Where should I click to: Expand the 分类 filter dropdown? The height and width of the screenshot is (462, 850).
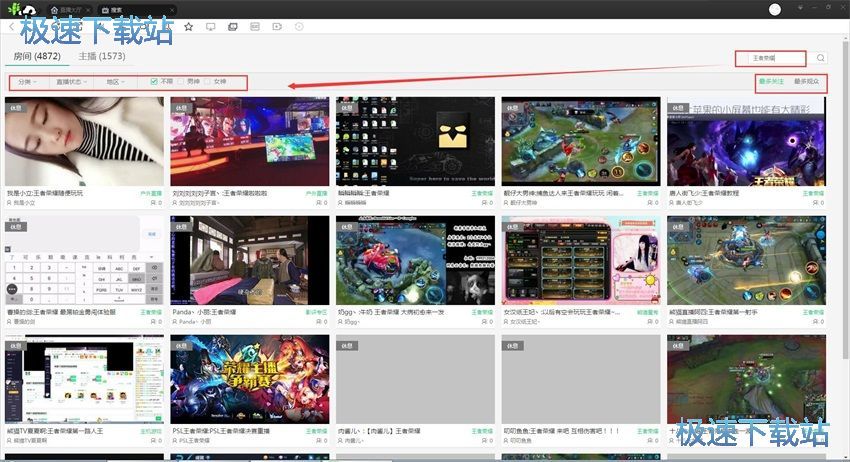(27, 82)
